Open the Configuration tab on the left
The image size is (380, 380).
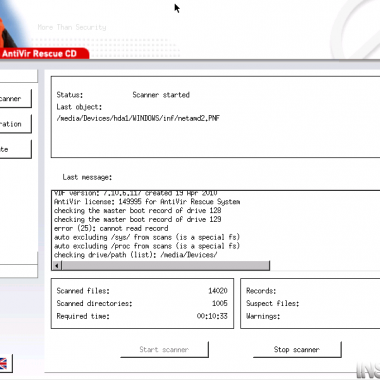pyautogui.click(x=15, y=124)
